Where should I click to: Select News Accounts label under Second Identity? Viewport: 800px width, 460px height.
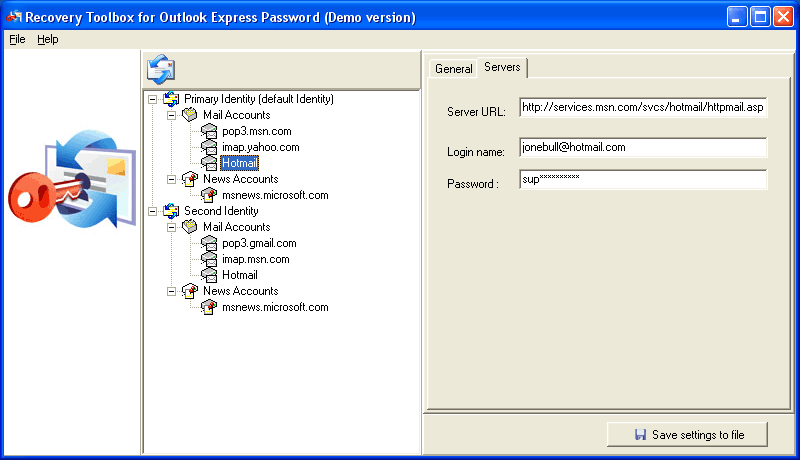(241, 291)
